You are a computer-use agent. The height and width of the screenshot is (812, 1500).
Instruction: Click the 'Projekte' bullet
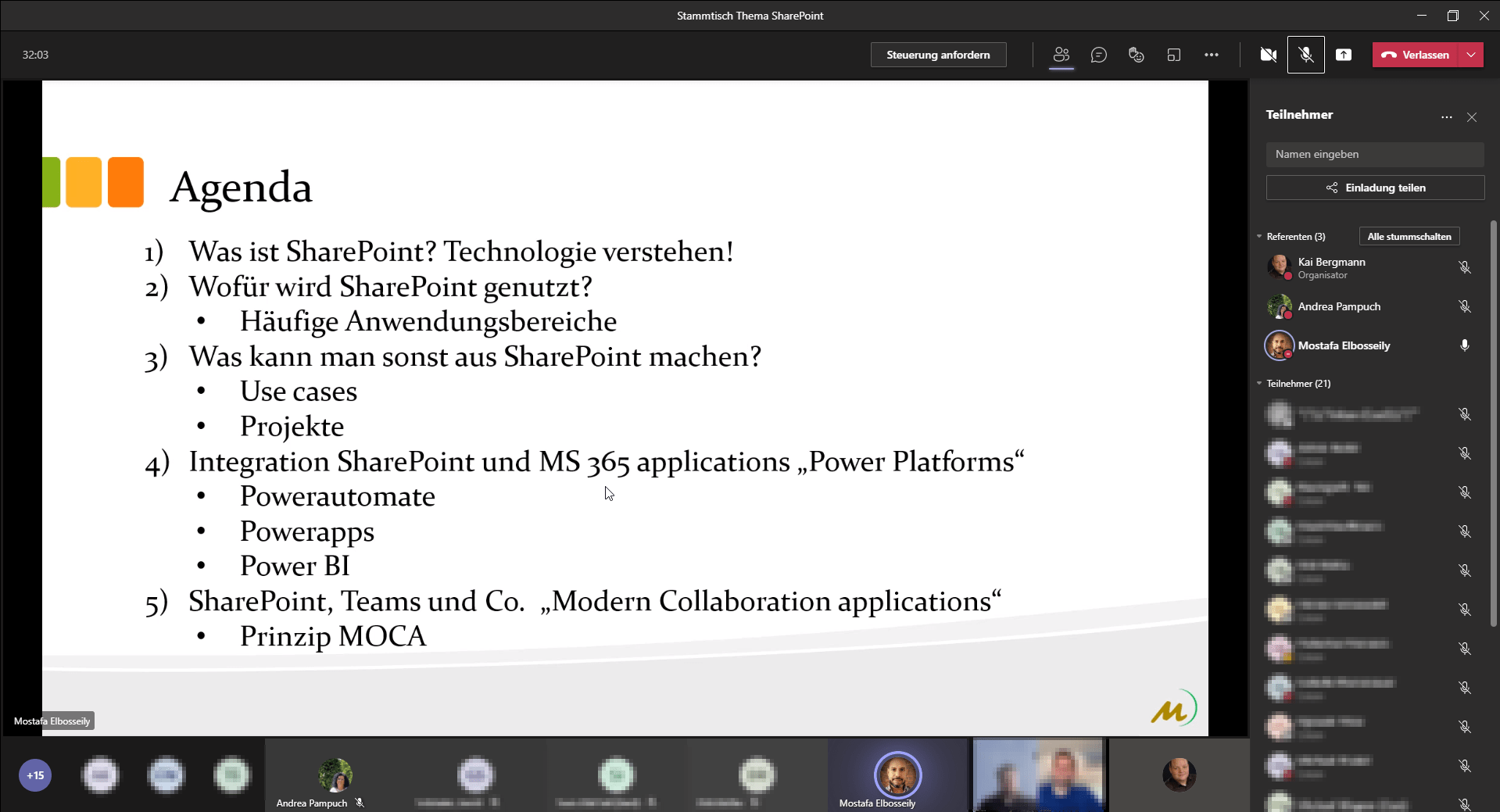292,427
